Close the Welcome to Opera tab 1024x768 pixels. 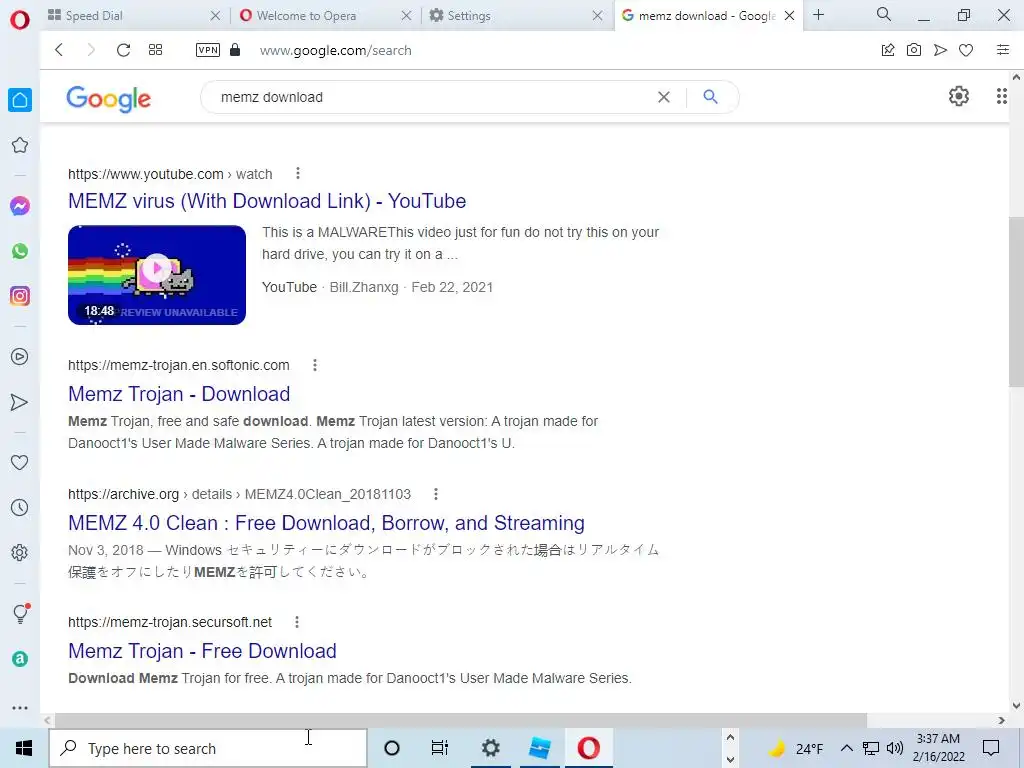click(x=406, y=16)
